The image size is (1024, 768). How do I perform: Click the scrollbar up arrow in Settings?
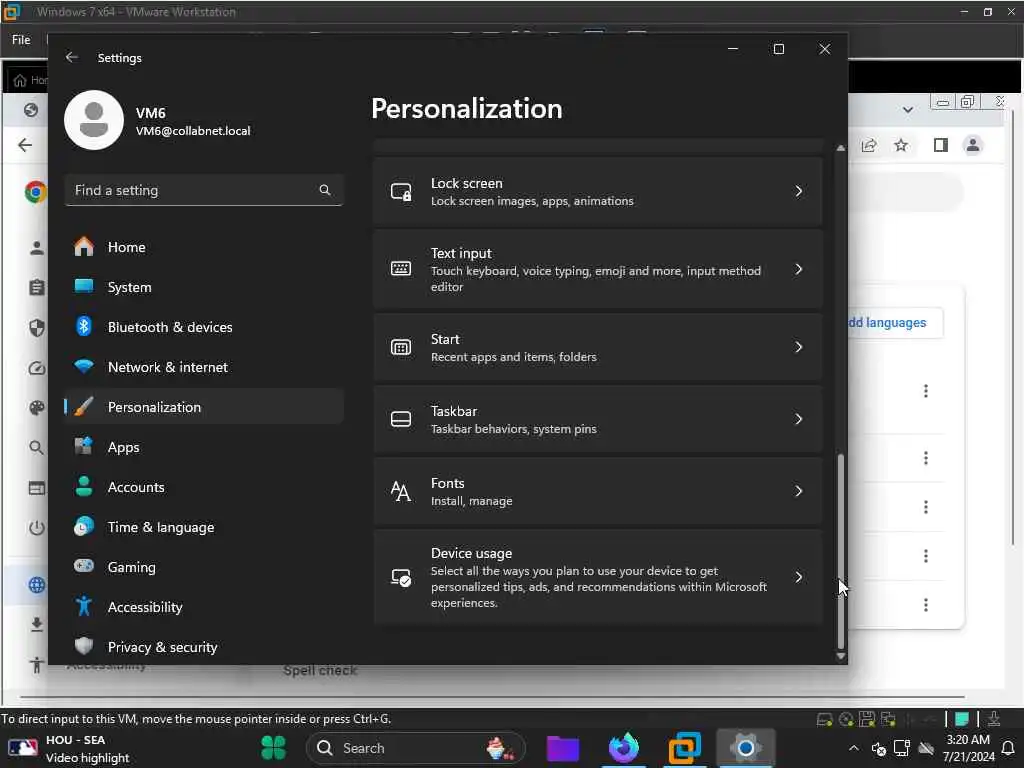pos(840,148)
